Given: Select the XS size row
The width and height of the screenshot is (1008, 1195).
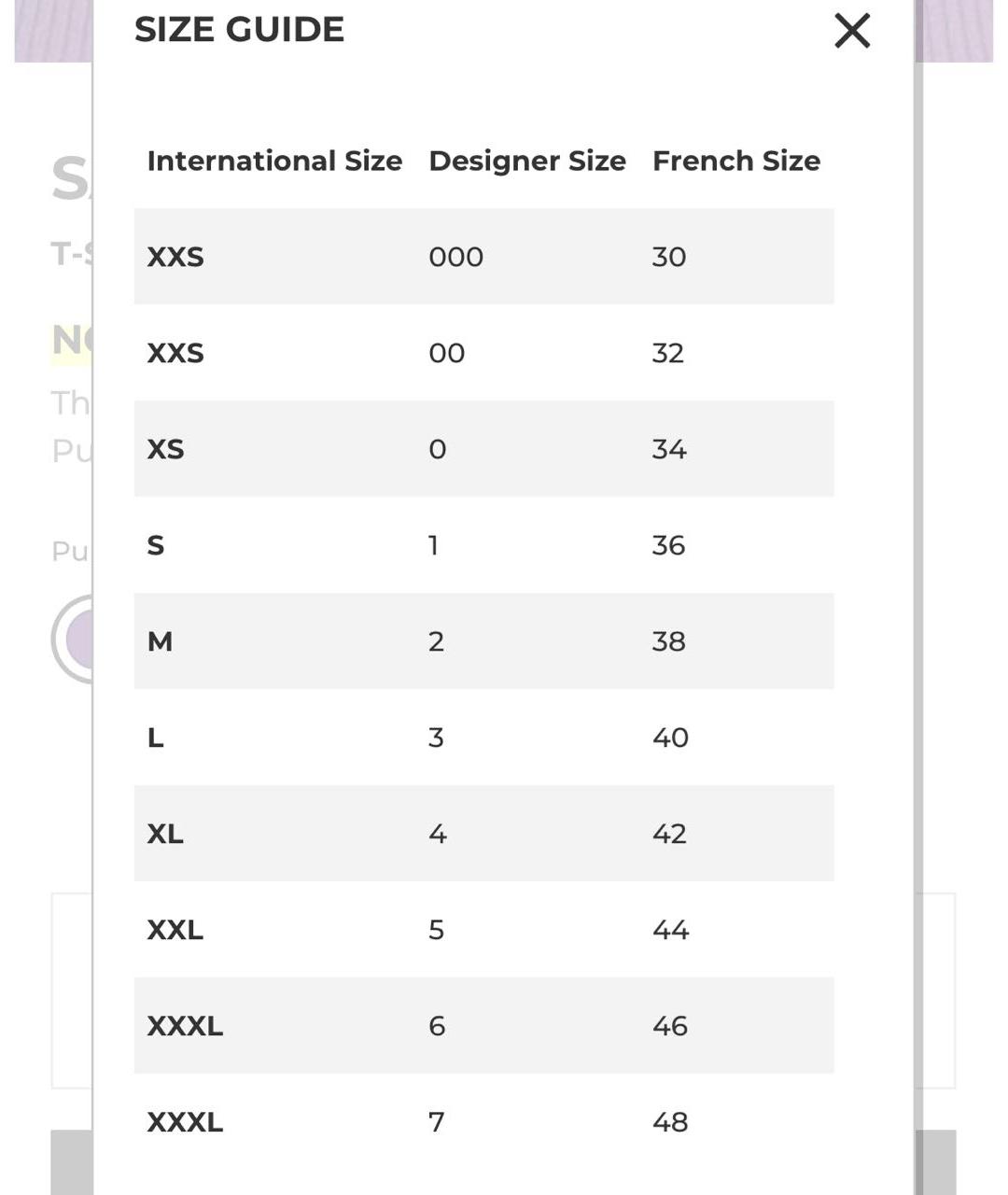Looking at the screenshot, I should (483, 448).
